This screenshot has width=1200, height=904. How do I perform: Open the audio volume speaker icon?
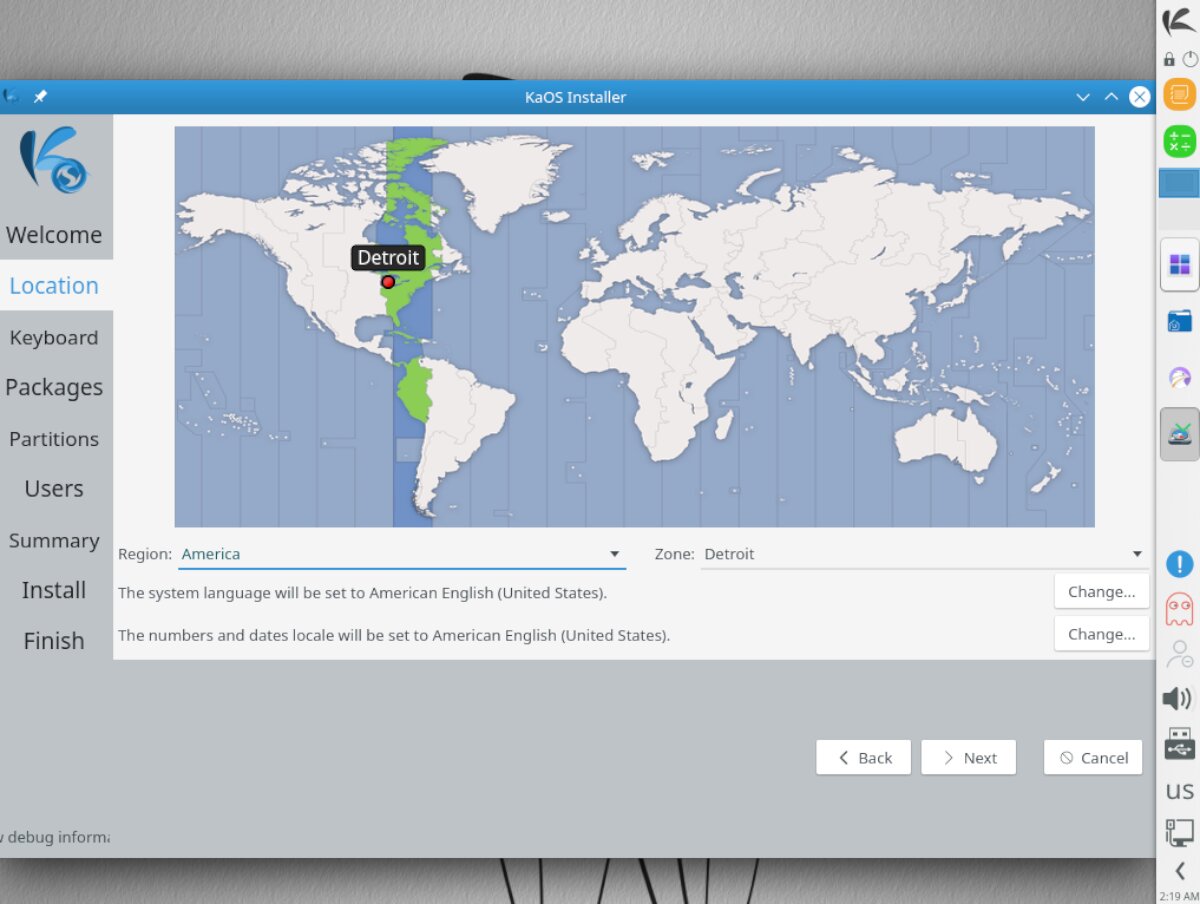click(1179, 698)
